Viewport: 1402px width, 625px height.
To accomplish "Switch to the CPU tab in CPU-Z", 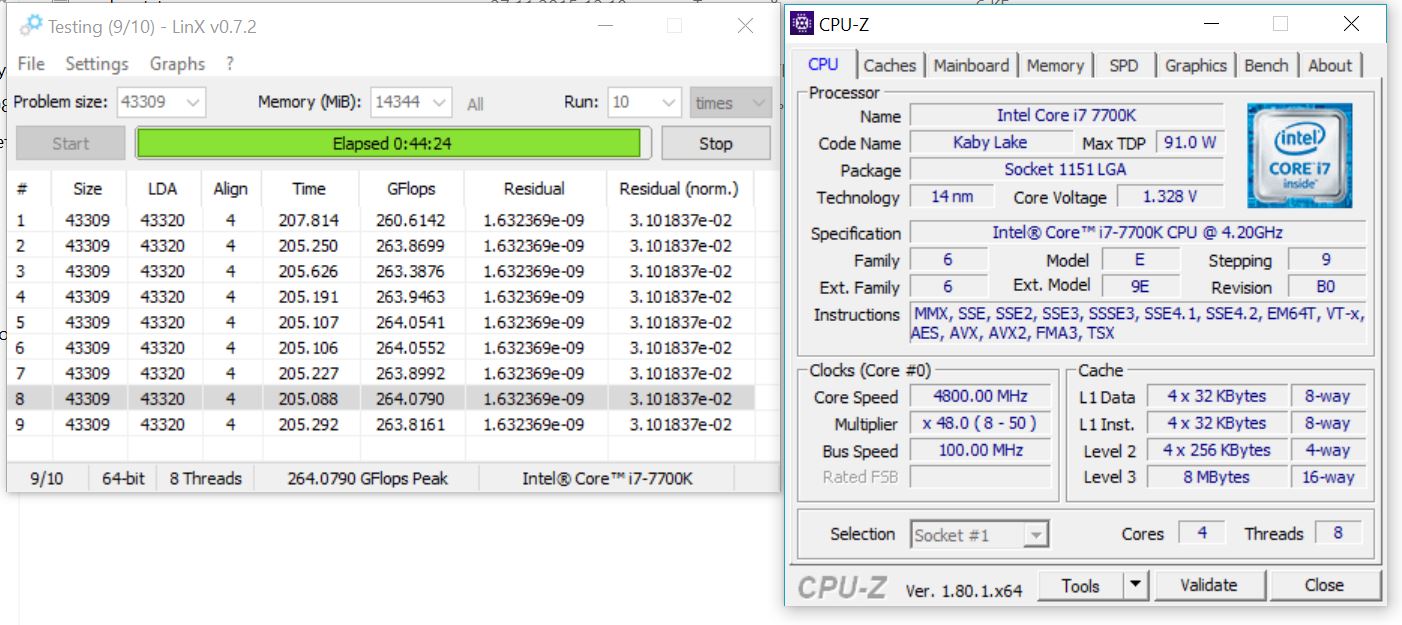I will click(x=823, y=64).
